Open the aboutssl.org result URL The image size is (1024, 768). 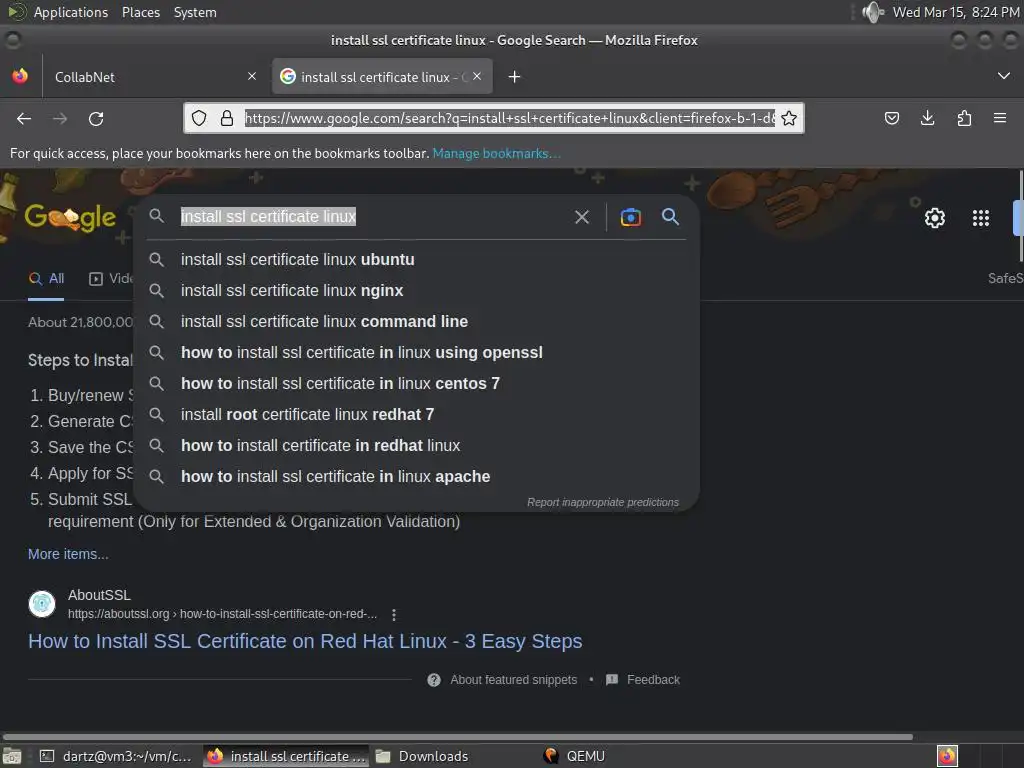[x=222, y=614]
